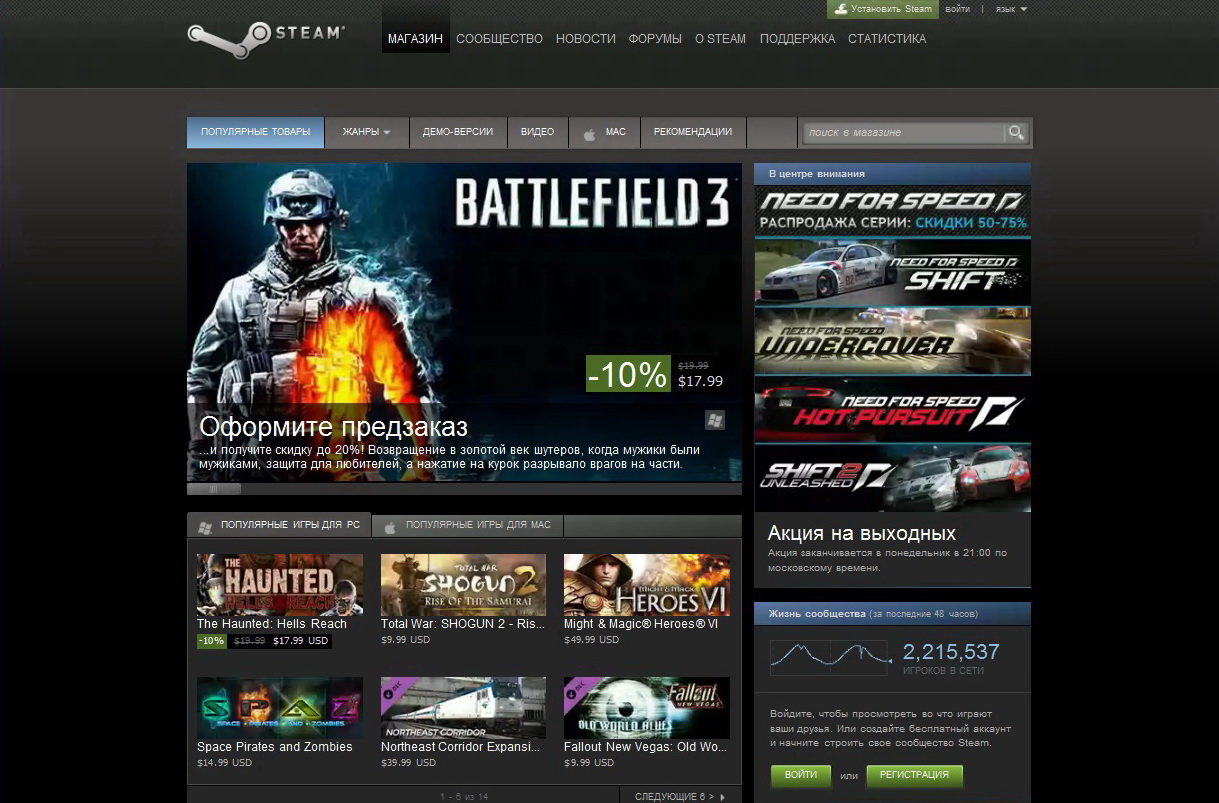Click 'Оформите предзаказ' headline
The image size is (1219, 803).
[334, 427]
